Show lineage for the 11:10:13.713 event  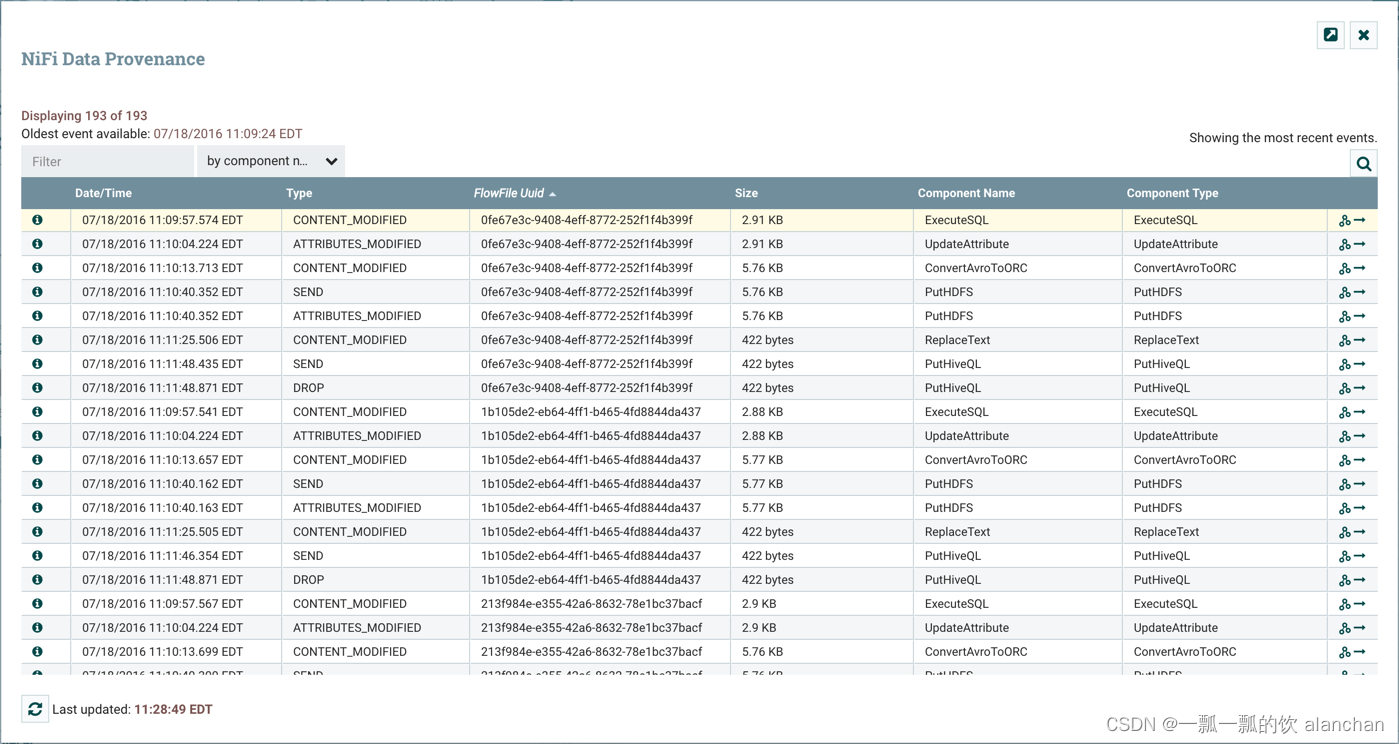tap(1344, 268)
